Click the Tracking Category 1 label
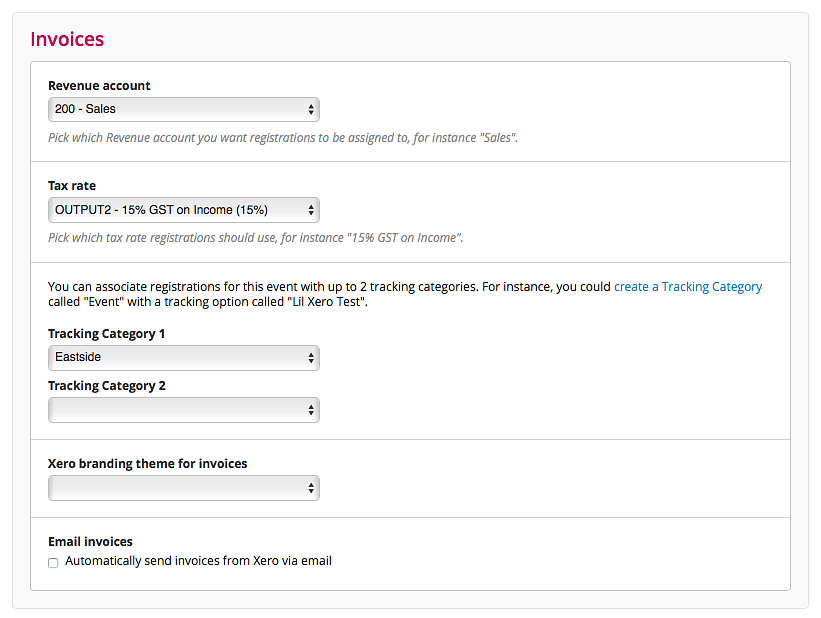Viewport: 821px width, 618px height. tap(106, 334)
